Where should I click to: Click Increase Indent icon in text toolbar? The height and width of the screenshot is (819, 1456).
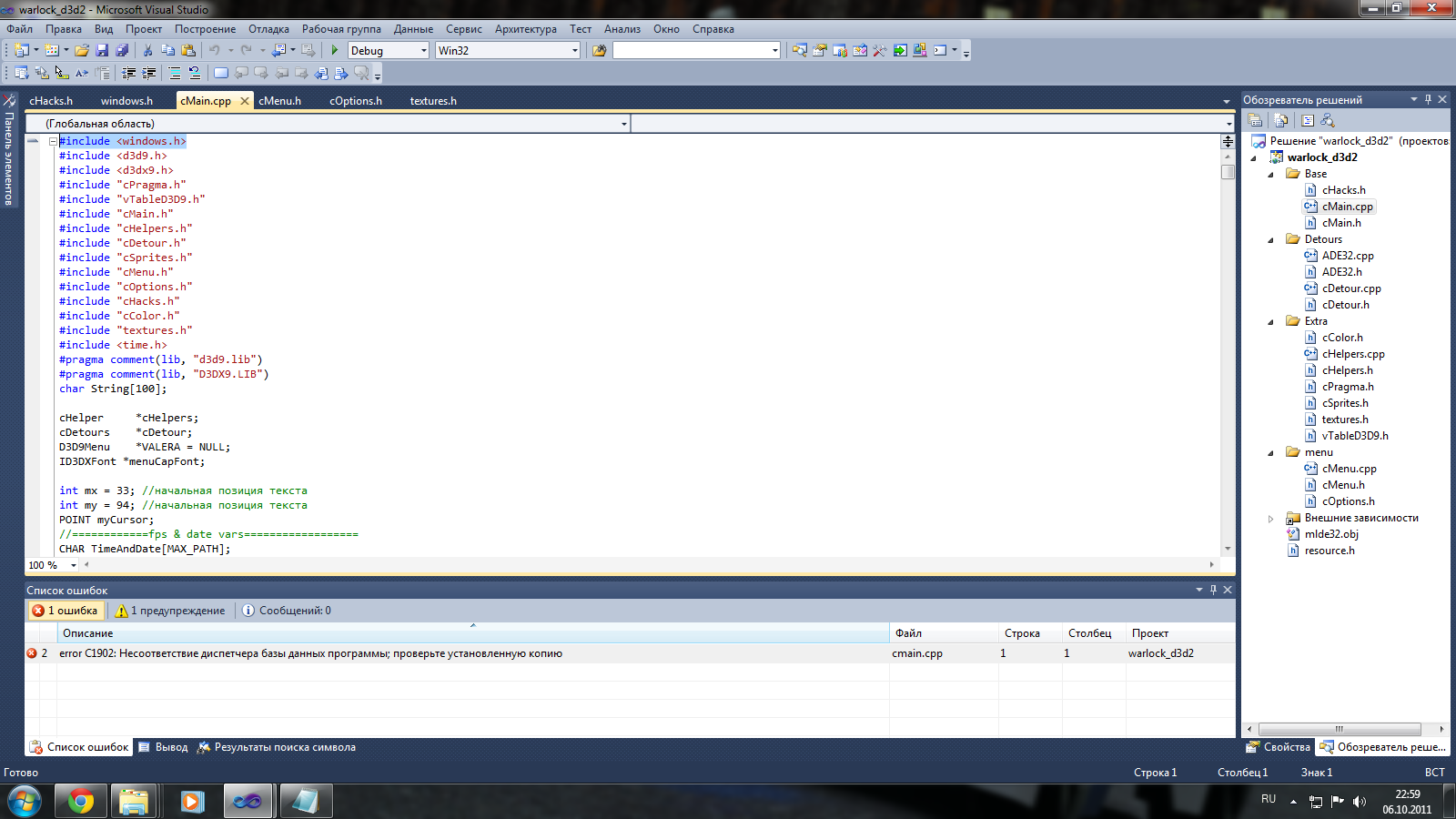[149, 73]
